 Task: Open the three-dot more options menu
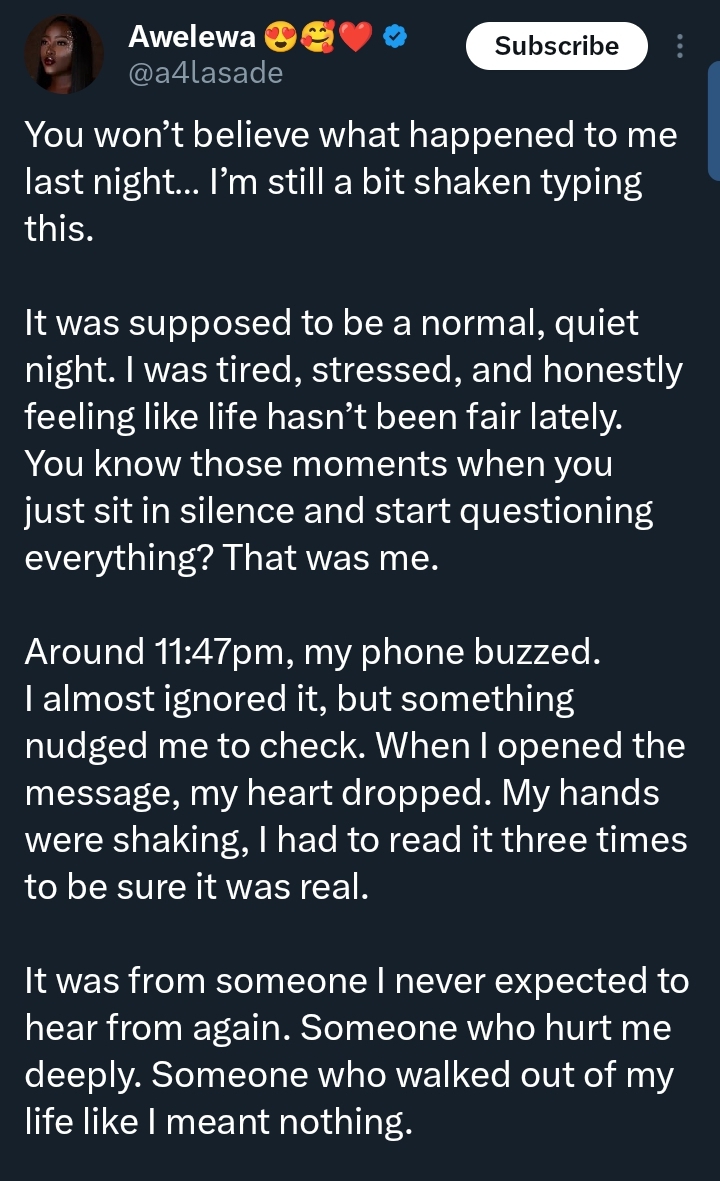[681, 47]
